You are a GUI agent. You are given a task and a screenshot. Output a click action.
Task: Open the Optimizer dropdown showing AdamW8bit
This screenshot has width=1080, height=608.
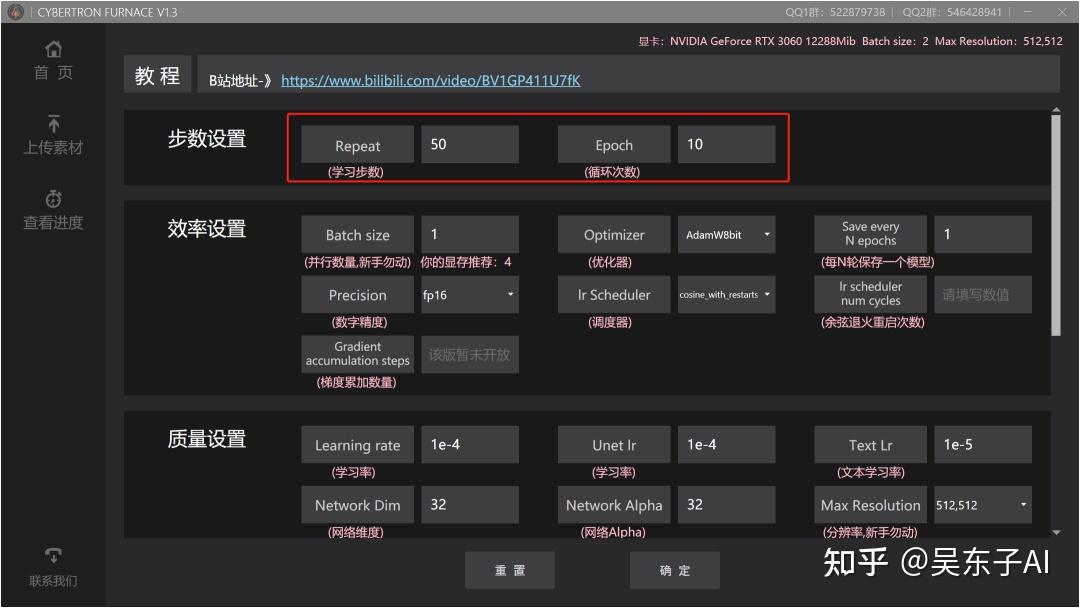pyautogui.click(x=726, y=233)
